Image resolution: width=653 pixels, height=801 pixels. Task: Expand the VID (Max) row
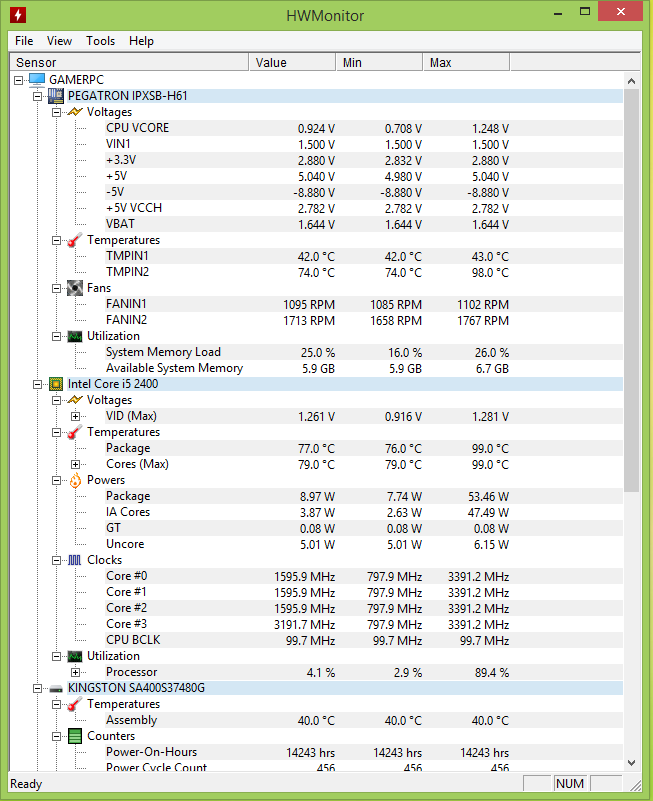75,416
